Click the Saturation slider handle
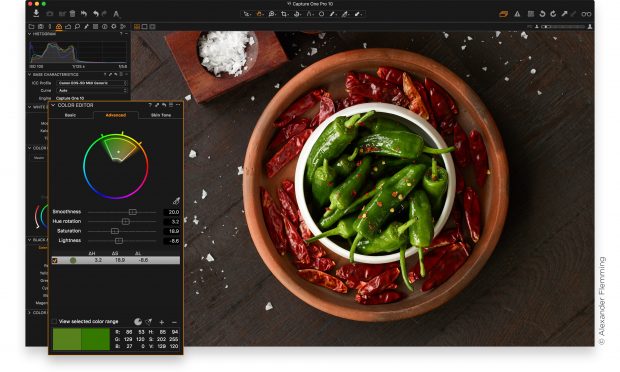 (x=115, y=231)
